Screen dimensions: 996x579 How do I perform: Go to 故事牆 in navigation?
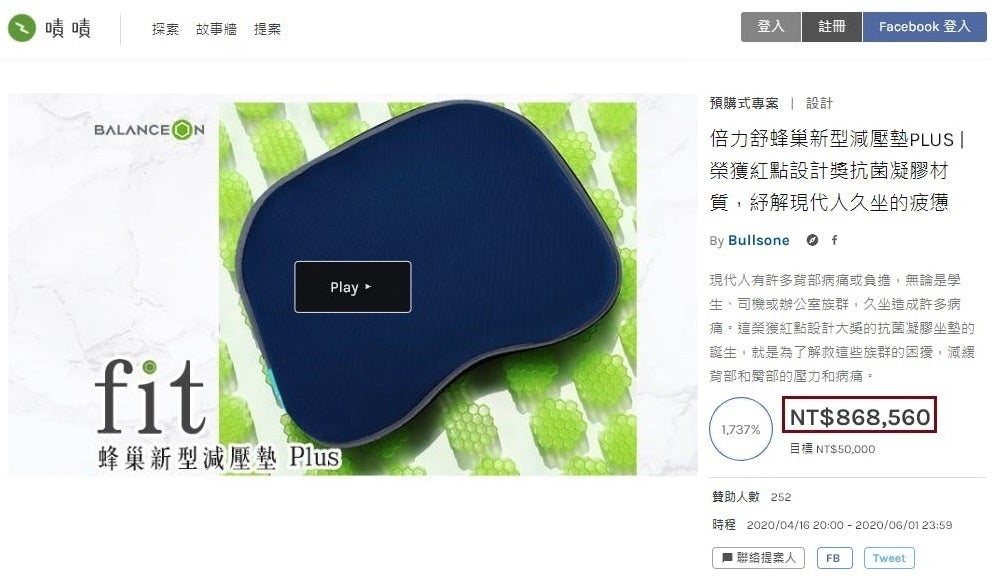(x=216, y=29)
